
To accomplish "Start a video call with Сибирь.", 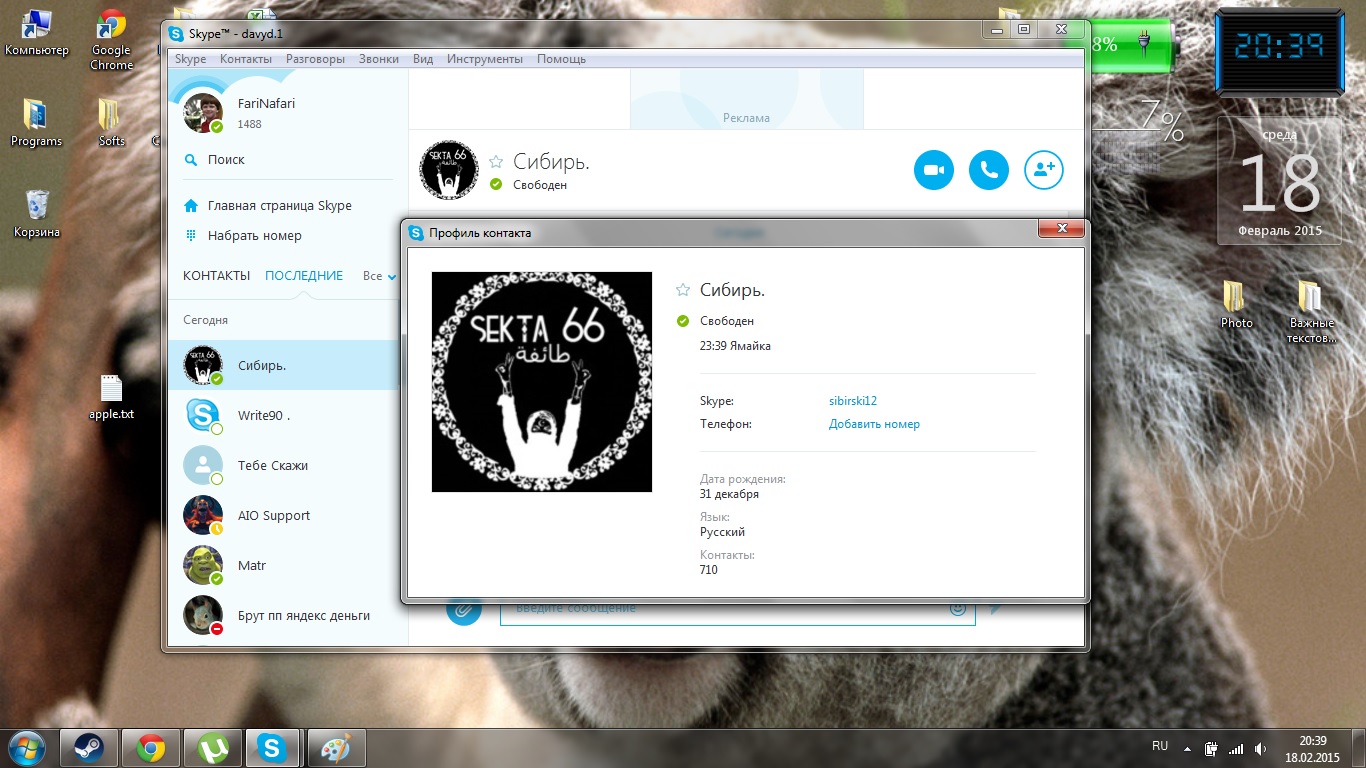I will pos(934,170).
